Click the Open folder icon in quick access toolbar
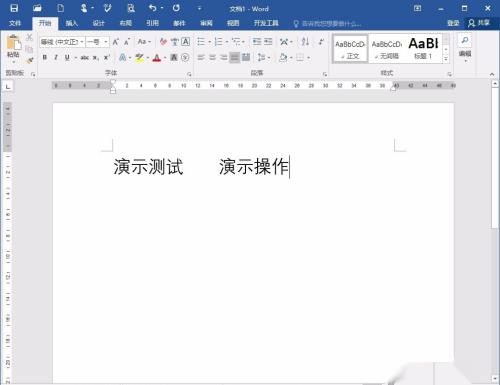This screenshot has height=385, width=500. tap(37, 8)
